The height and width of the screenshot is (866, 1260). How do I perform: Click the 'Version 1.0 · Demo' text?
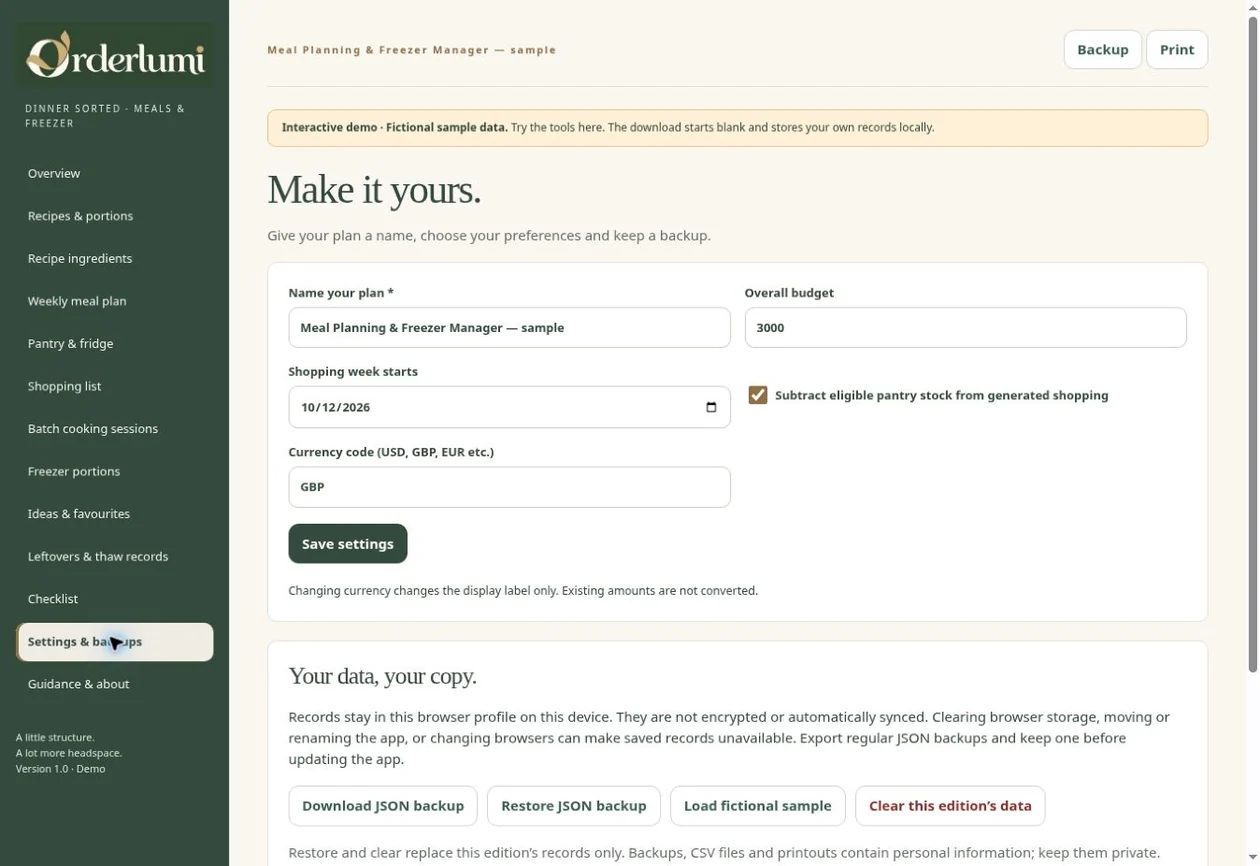[x=60, y=769]
